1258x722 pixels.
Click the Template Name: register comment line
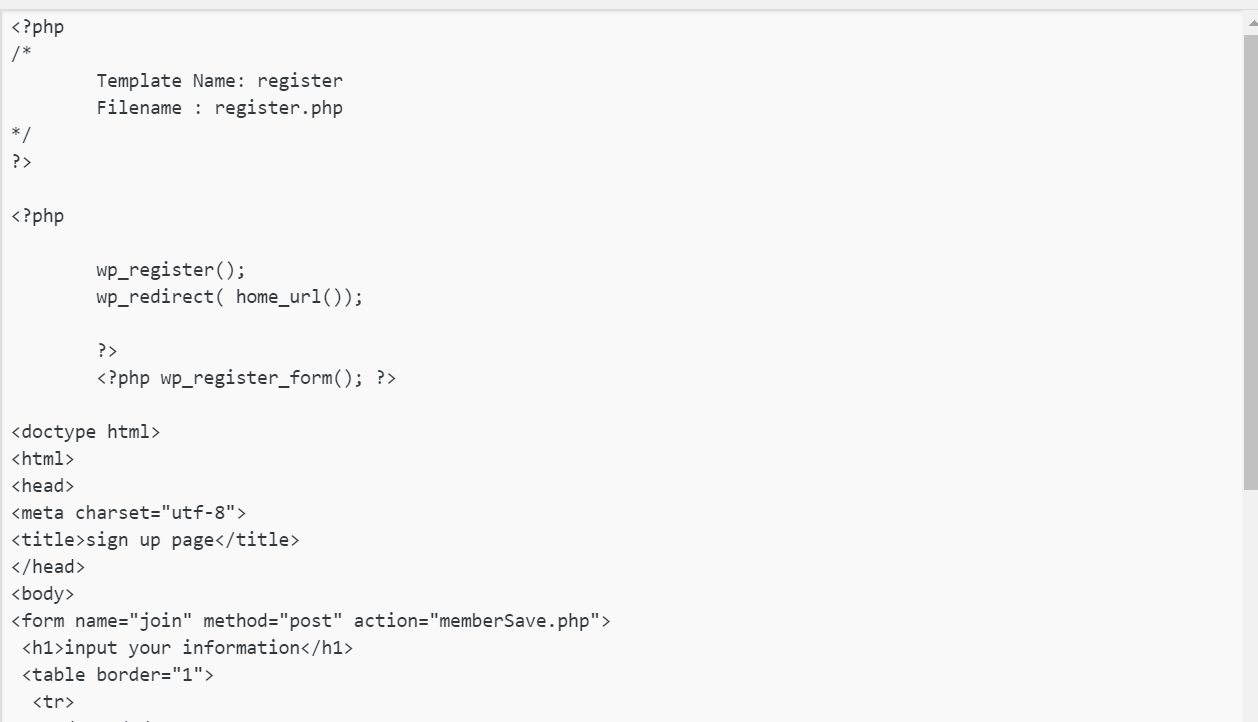pyautogui.click(x=220, y=81)
